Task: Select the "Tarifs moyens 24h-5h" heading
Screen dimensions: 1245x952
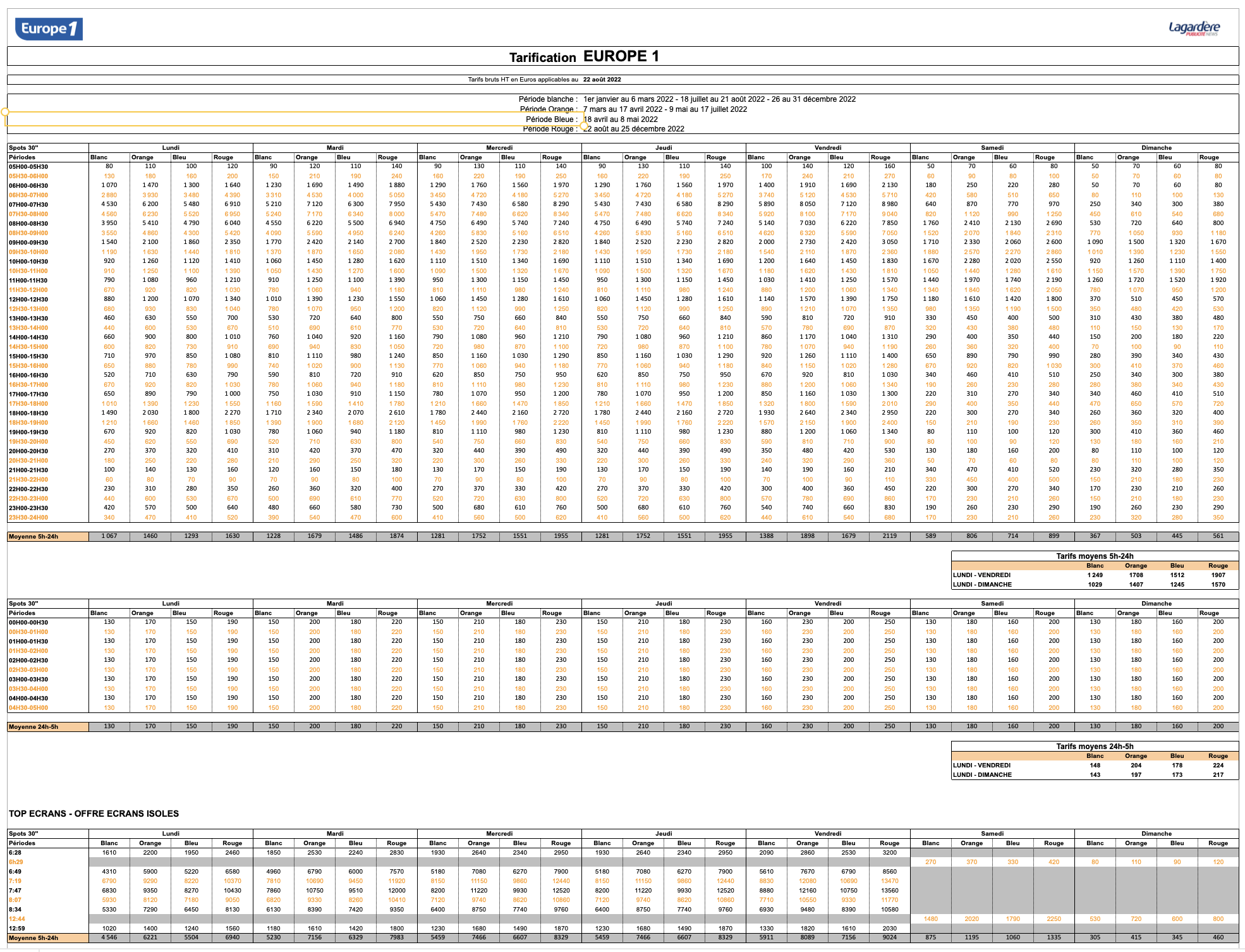Action: (x=1095, y=747)
